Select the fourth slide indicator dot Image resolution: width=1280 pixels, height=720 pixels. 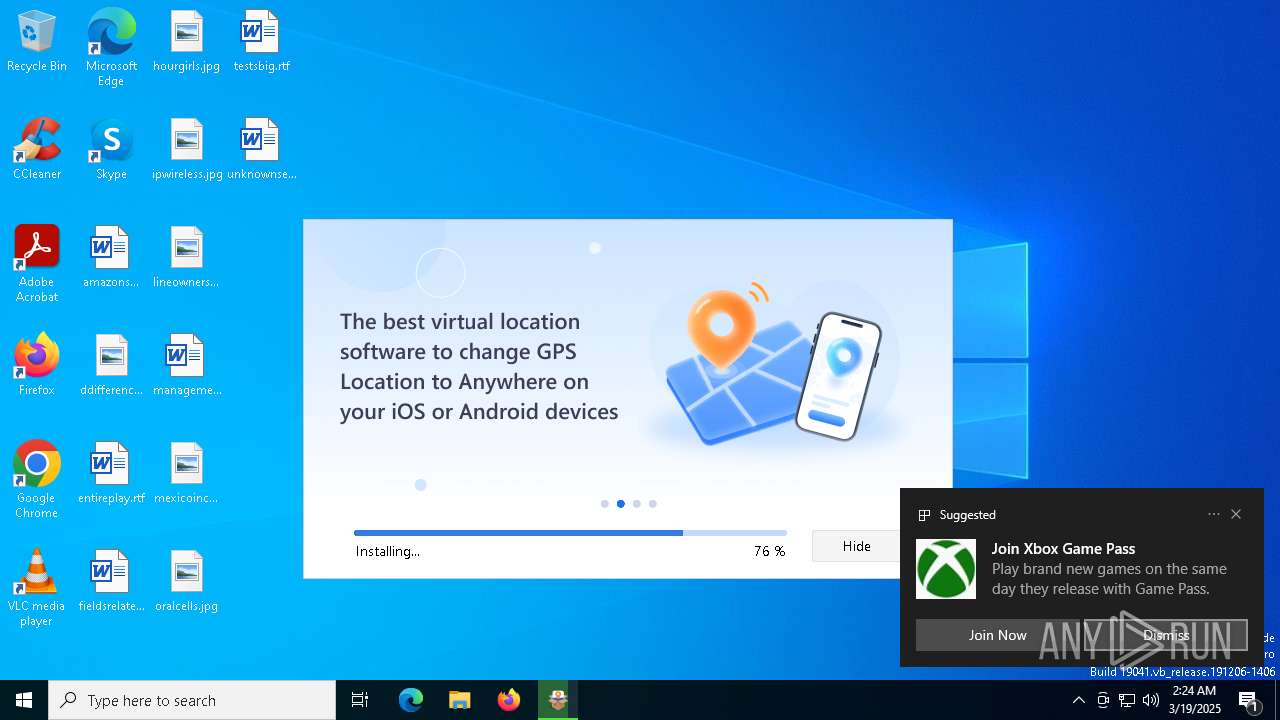click(653, 504)
